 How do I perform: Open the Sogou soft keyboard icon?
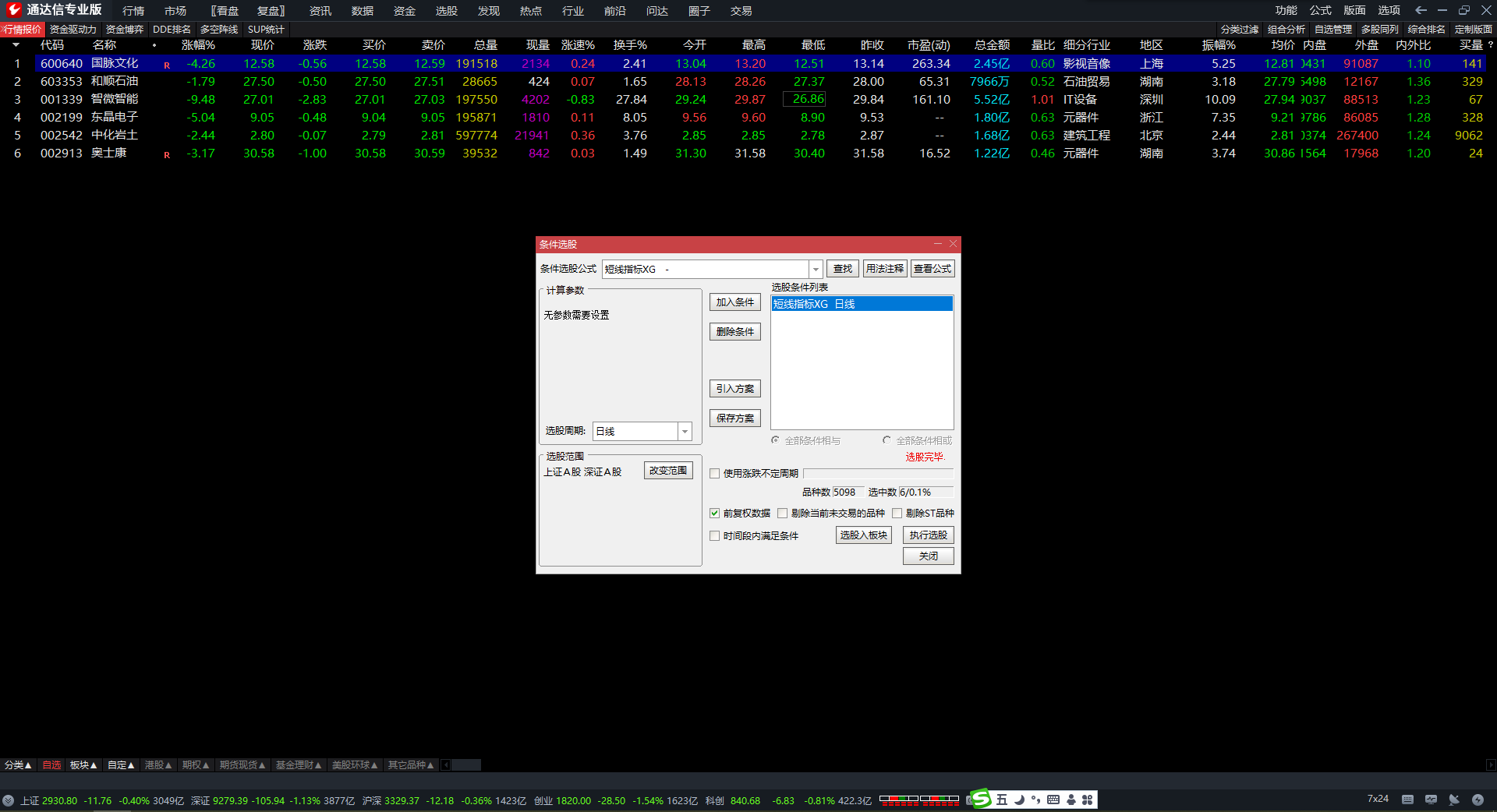pyautogui.click(x=1053, y=800)
